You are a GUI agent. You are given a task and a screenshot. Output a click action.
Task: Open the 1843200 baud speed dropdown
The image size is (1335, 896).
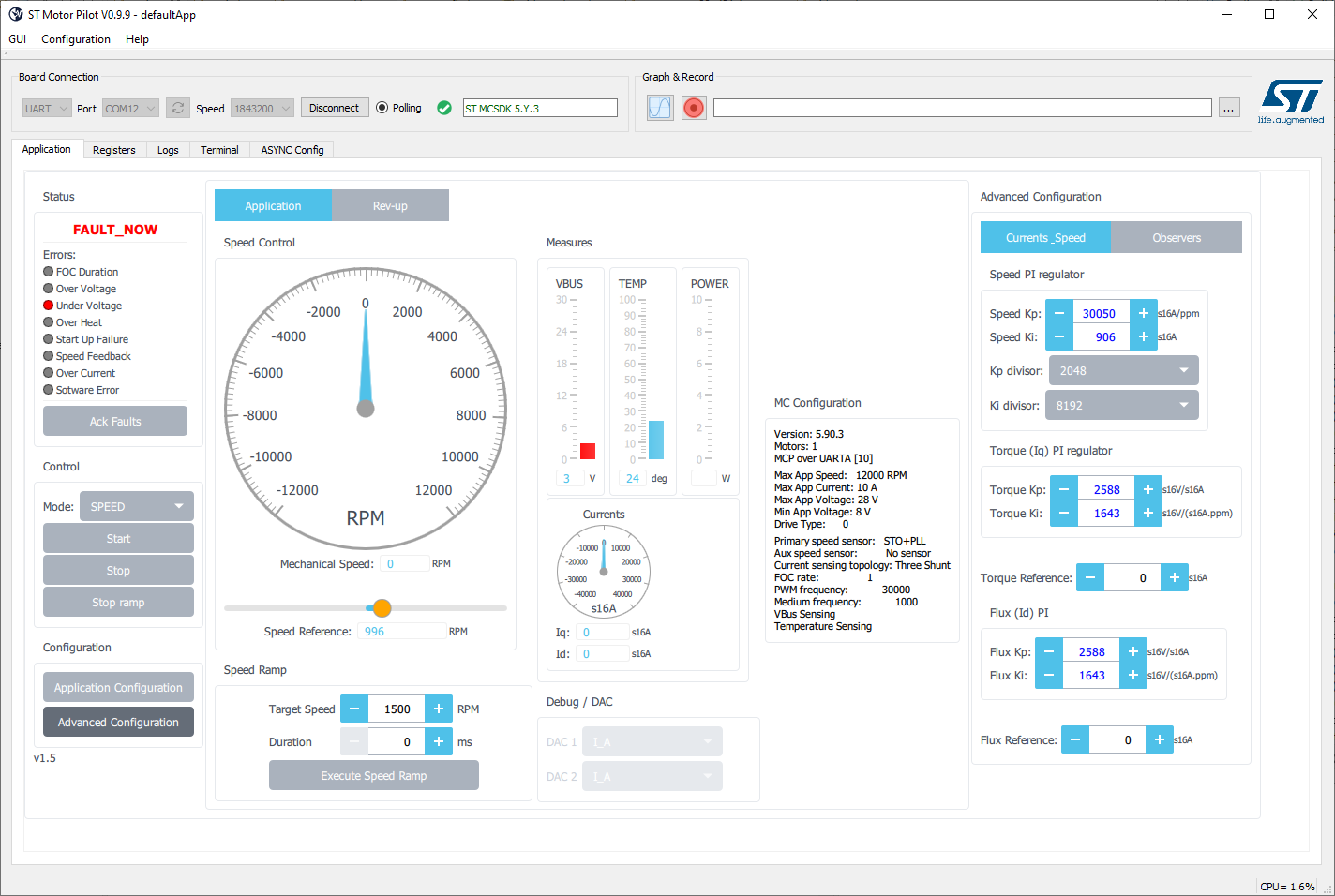click(x=262, y=109)
